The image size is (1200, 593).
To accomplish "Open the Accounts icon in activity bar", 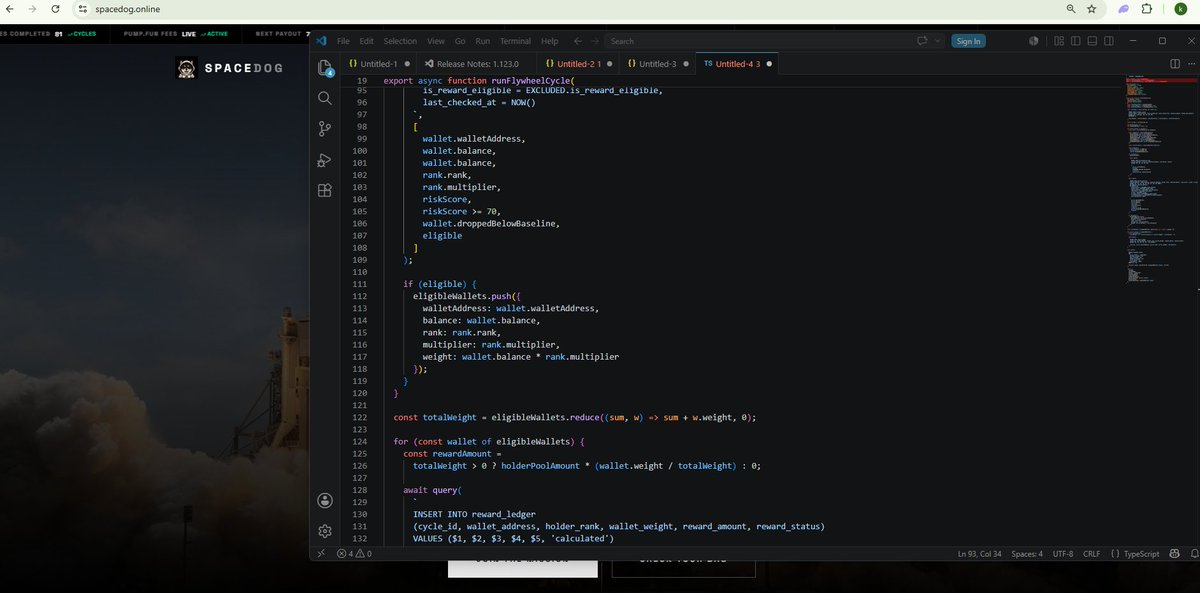I will (x=324, y=500).
